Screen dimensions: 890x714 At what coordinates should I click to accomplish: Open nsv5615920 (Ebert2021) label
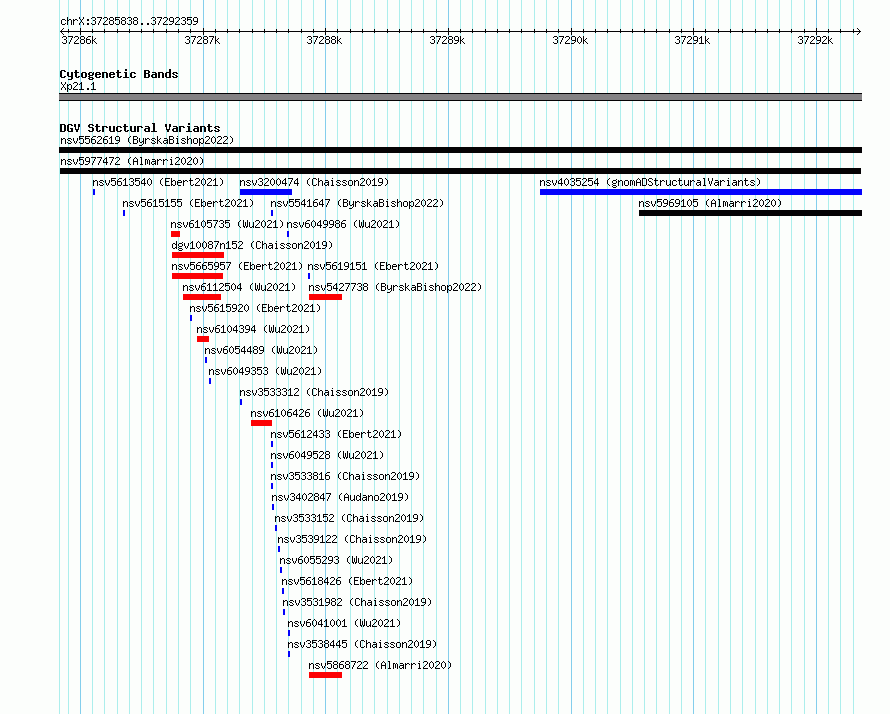(x=255, y=308)
